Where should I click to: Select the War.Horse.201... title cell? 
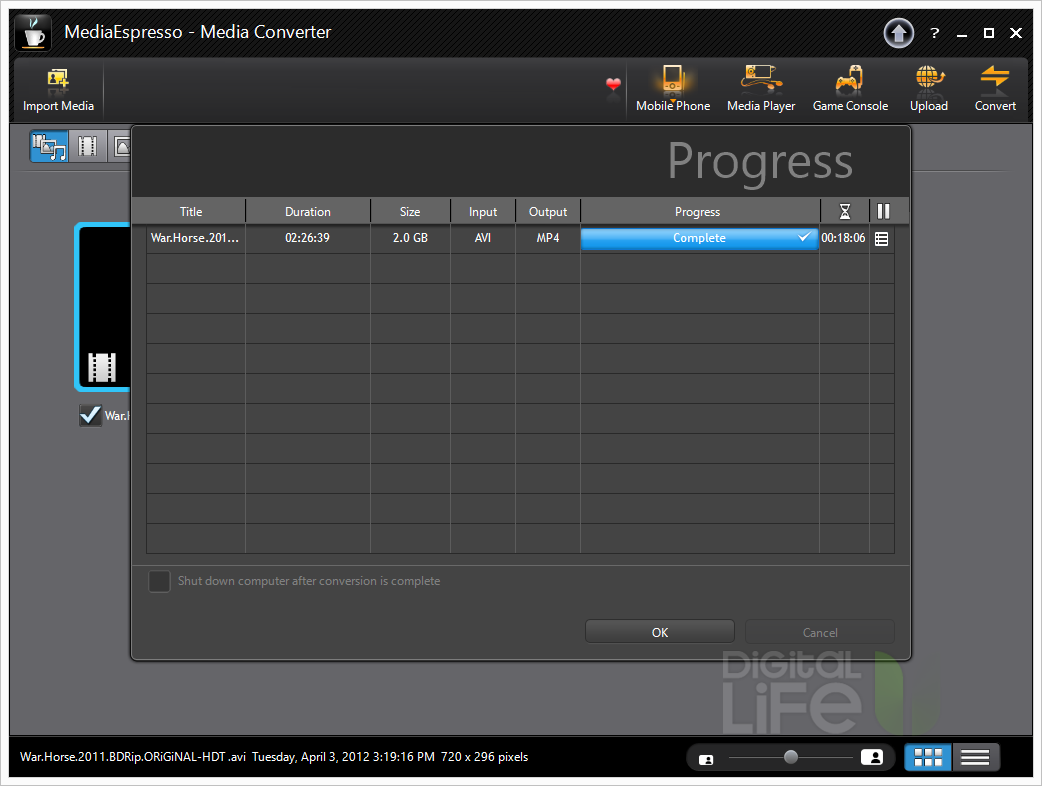[195, 238]
